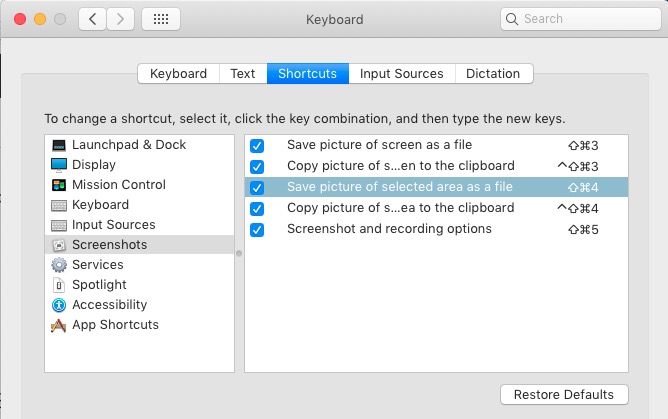This screenshot has height=419, width=668.
Task: Switch to the Input Sources tab
Action: [x=401, y=73]
